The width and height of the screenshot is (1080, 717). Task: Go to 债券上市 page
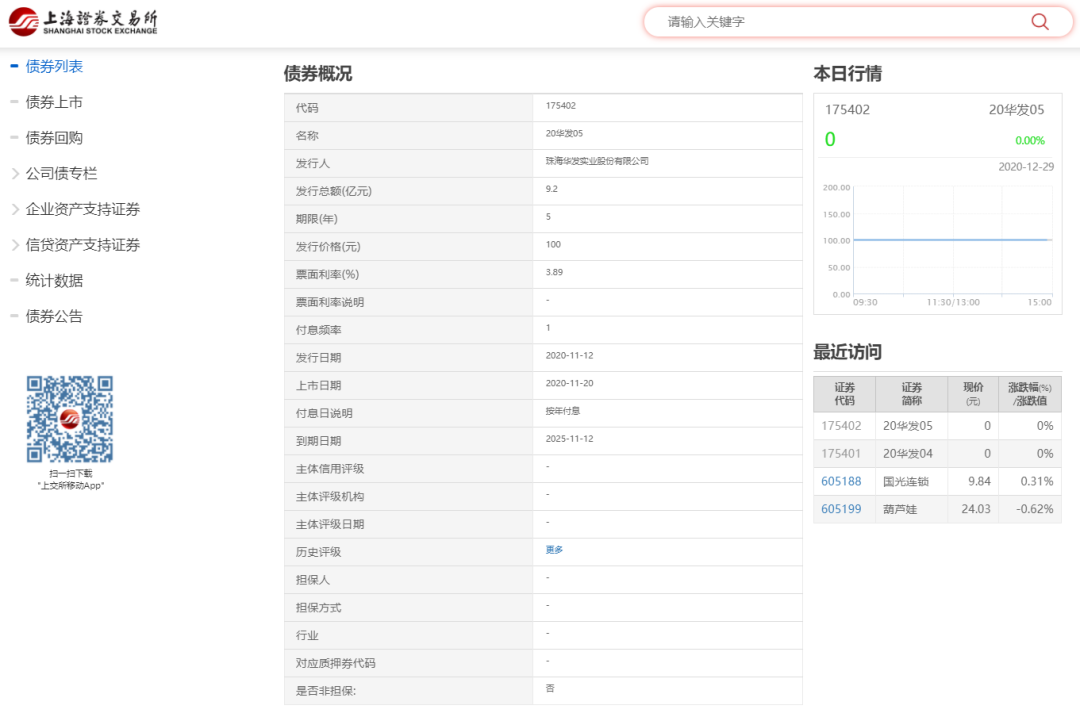54,102
